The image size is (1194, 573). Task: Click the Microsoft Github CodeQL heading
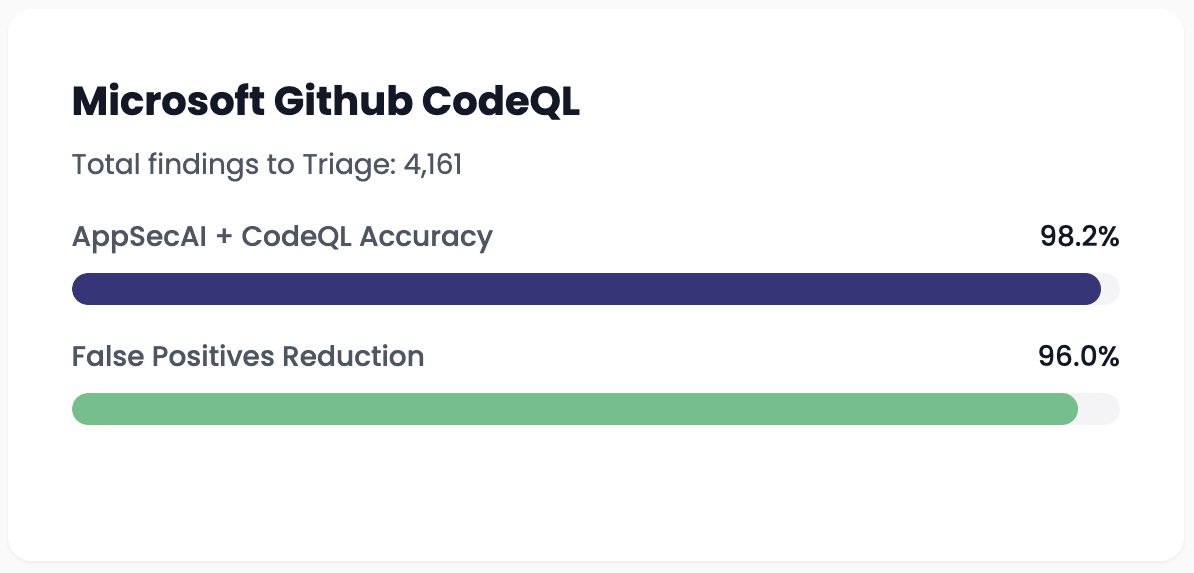[326, 102]
